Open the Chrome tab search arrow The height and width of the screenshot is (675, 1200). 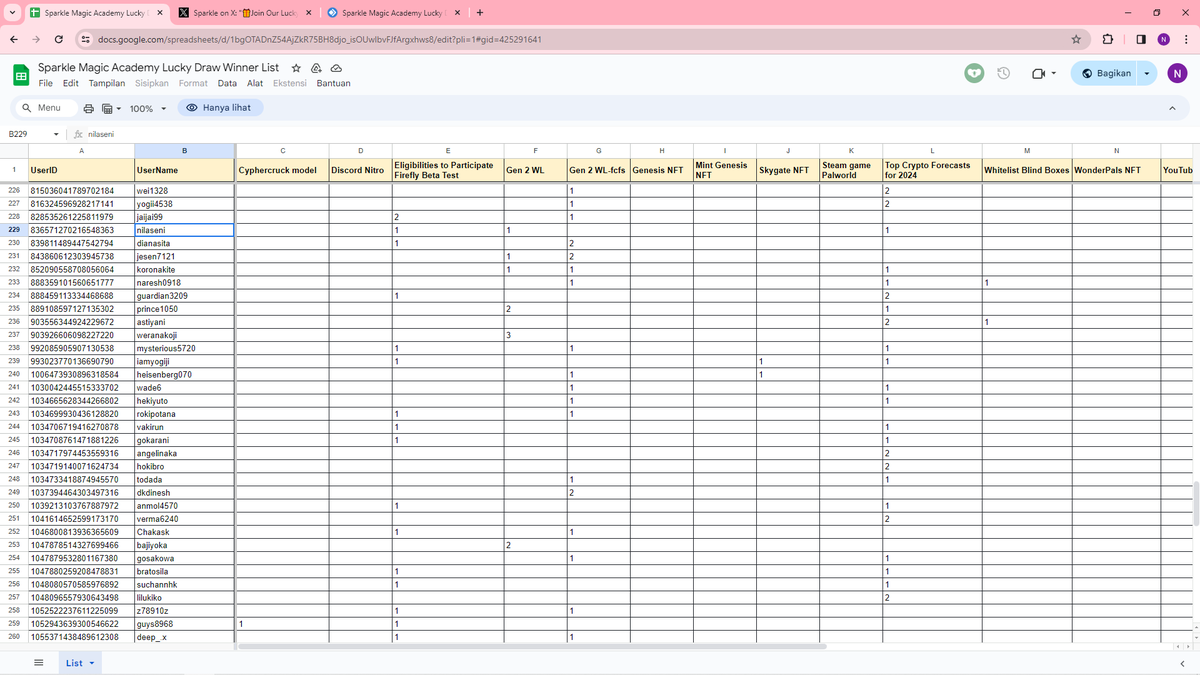click(x=10, y=13)
